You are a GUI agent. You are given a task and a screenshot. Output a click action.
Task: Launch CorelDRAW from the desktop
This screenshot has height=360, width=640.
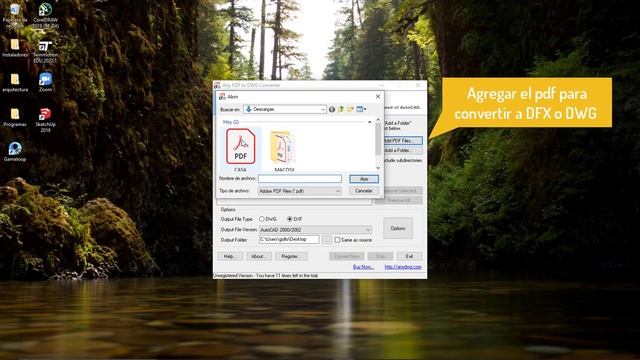[45, 16]
